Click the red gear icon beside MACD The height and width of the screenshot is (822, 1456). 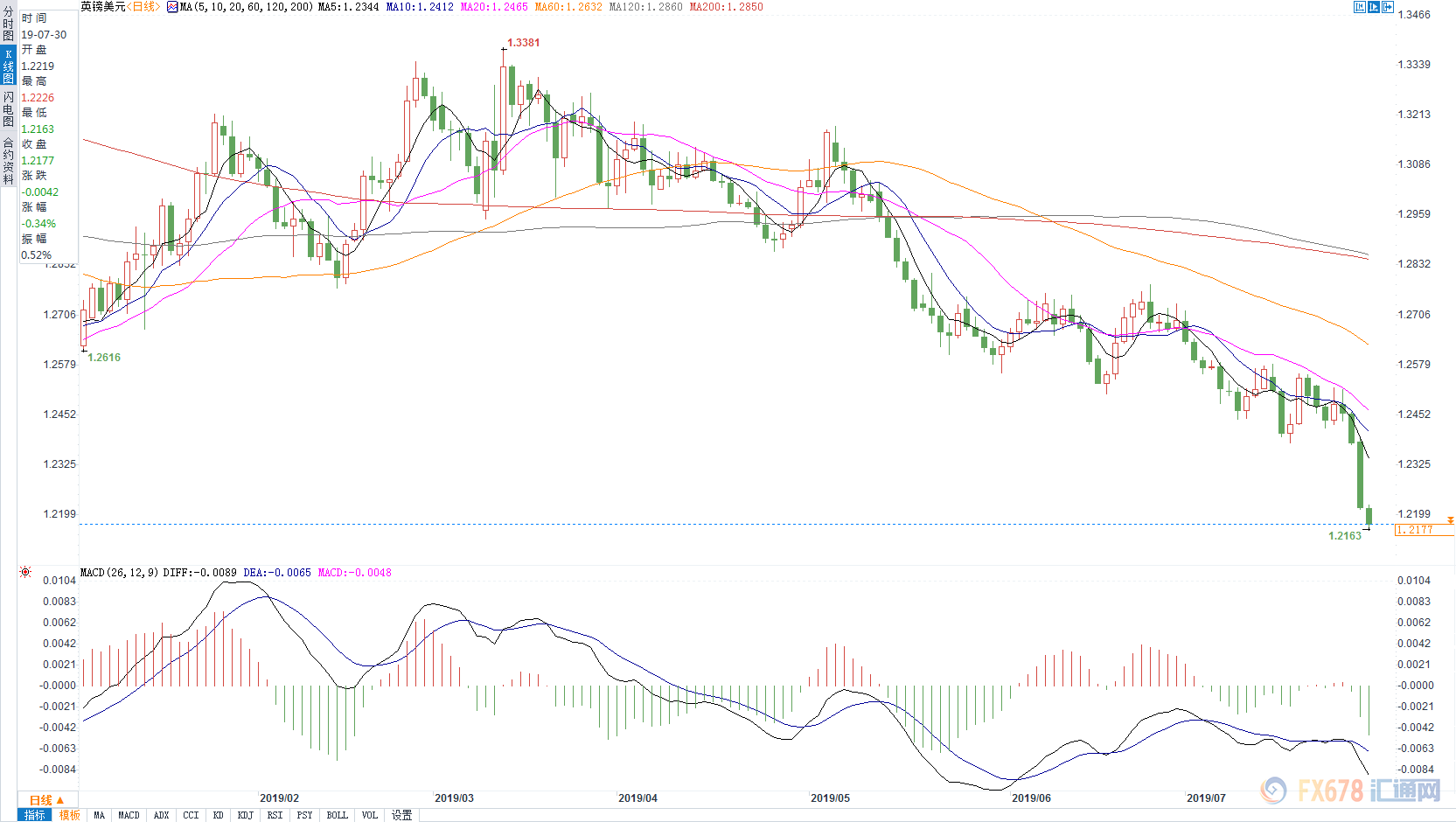(x=25, y=572)
